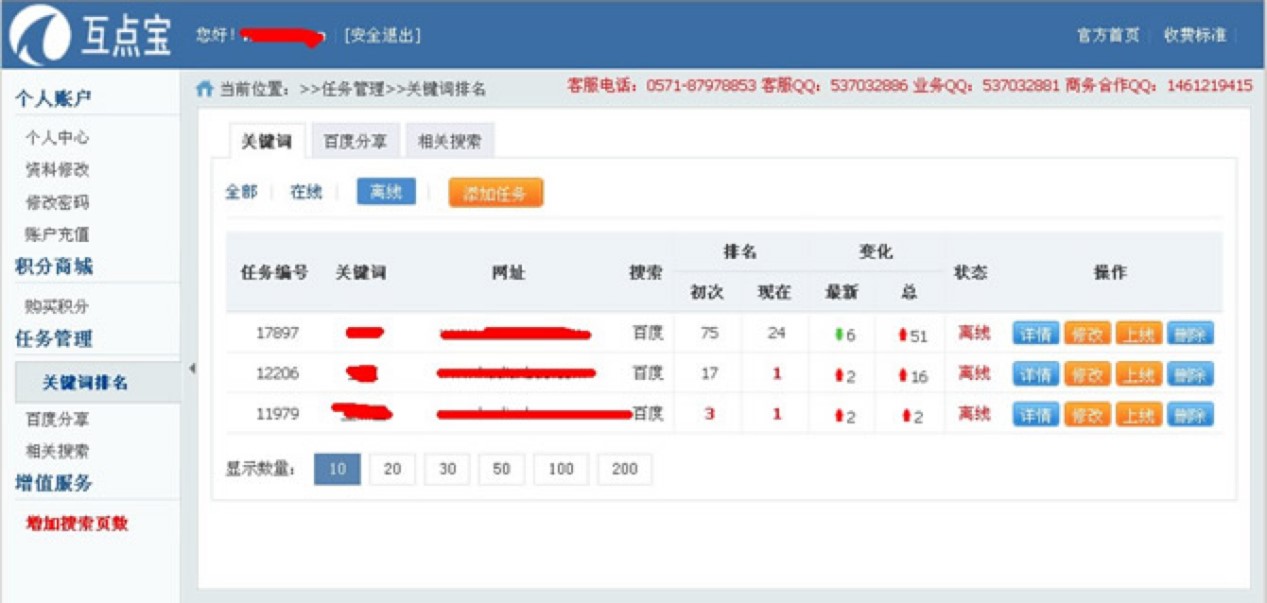Click 修改 for task 12206
This screenshot has height=603, width=1267.
[1087, 374]
